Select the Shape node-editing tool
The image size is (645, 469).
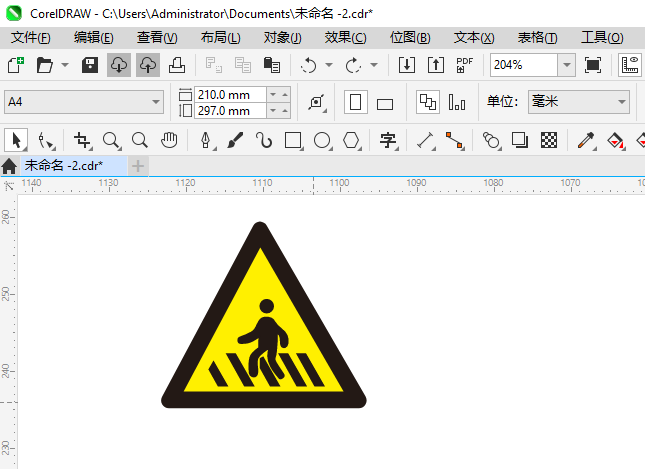pos(46,141)
